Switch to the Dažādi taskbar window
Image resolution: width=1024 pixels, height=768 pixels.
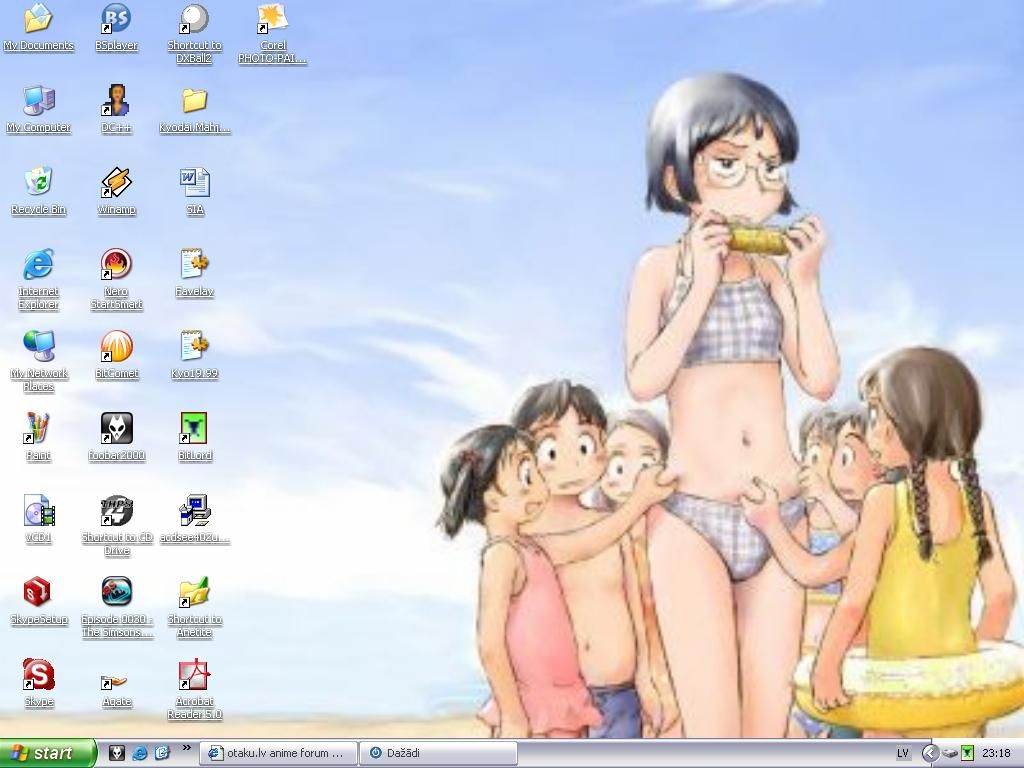[438, 753]
